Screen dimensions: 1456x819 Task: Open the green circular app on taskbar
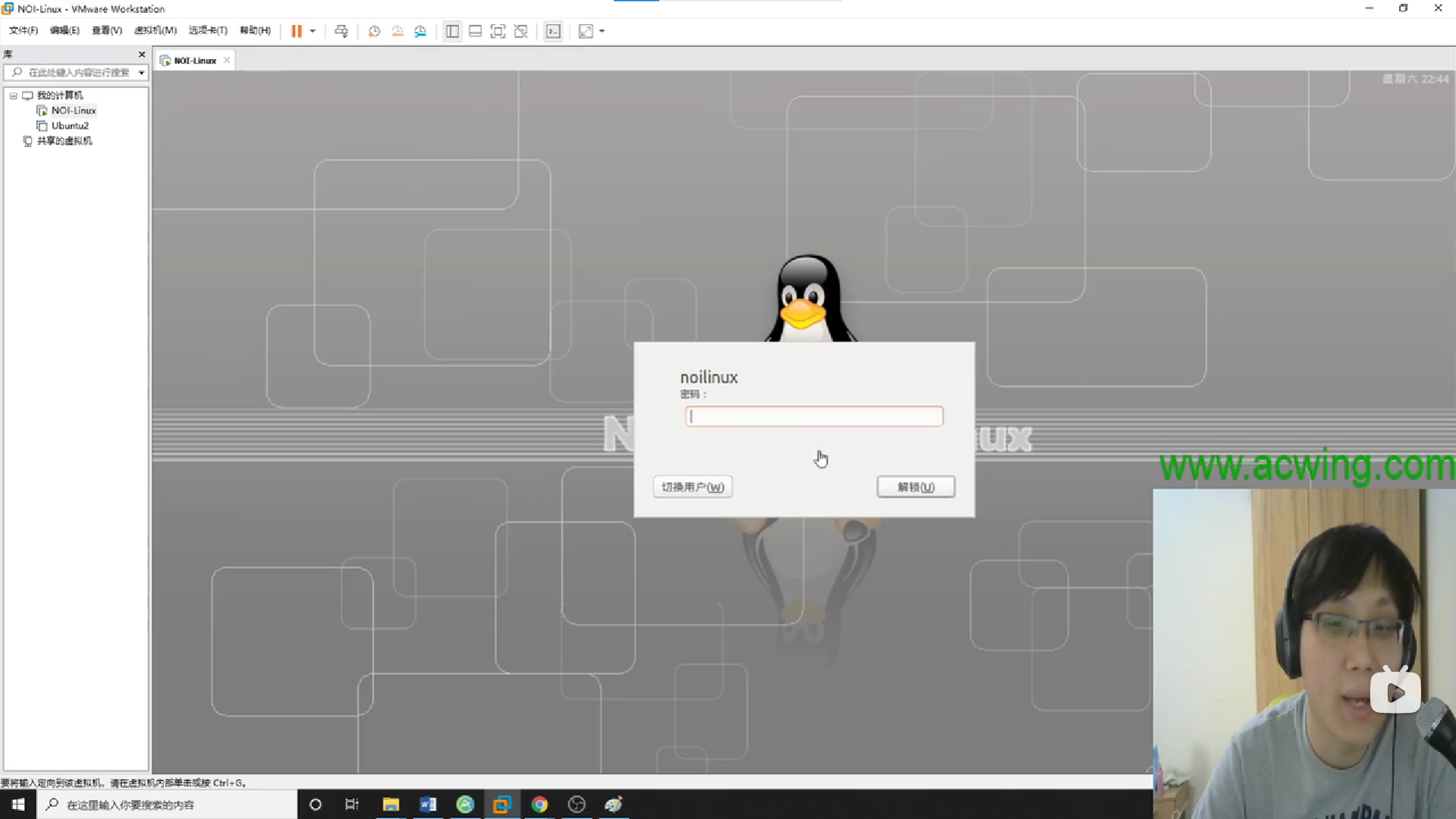pos(465,805)
